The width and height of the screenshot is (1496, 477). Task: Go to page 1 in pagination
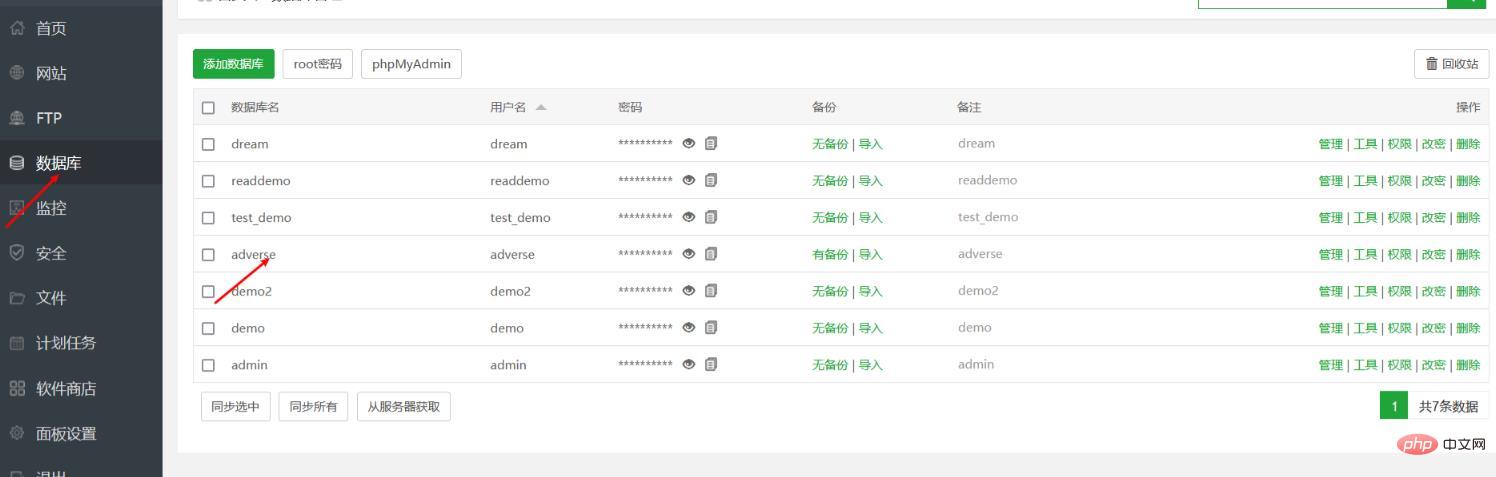[1394, 406]
